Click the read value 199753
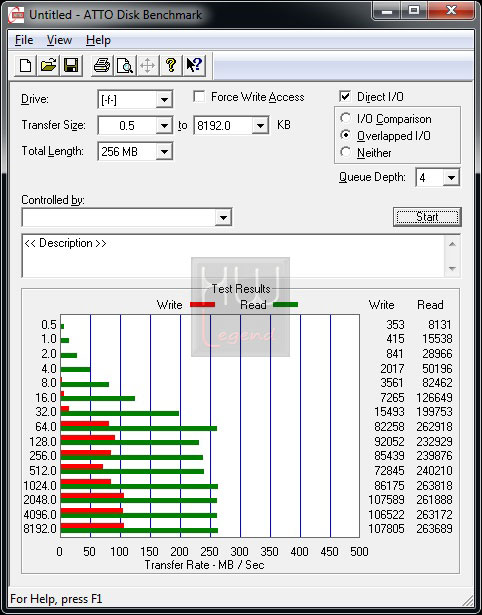 [x=434, y=412]
